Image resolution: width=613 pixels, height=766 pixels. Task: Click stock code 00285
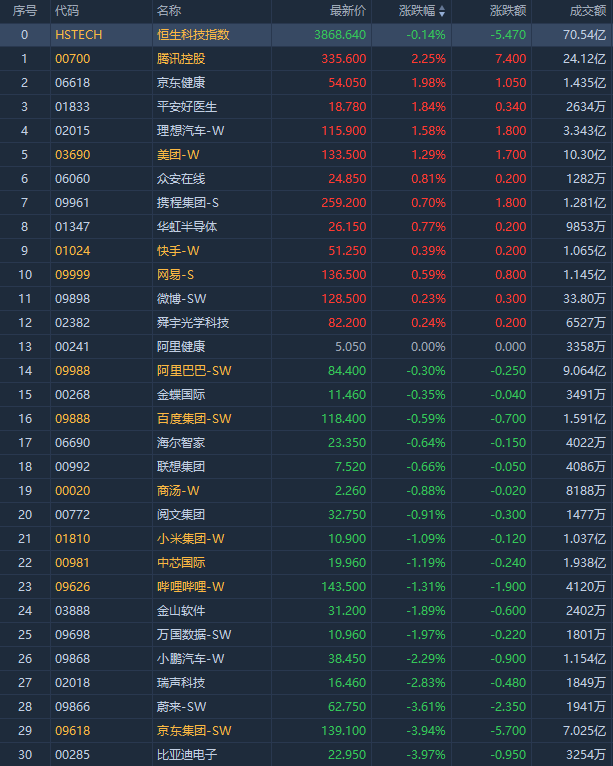[73, 754]
